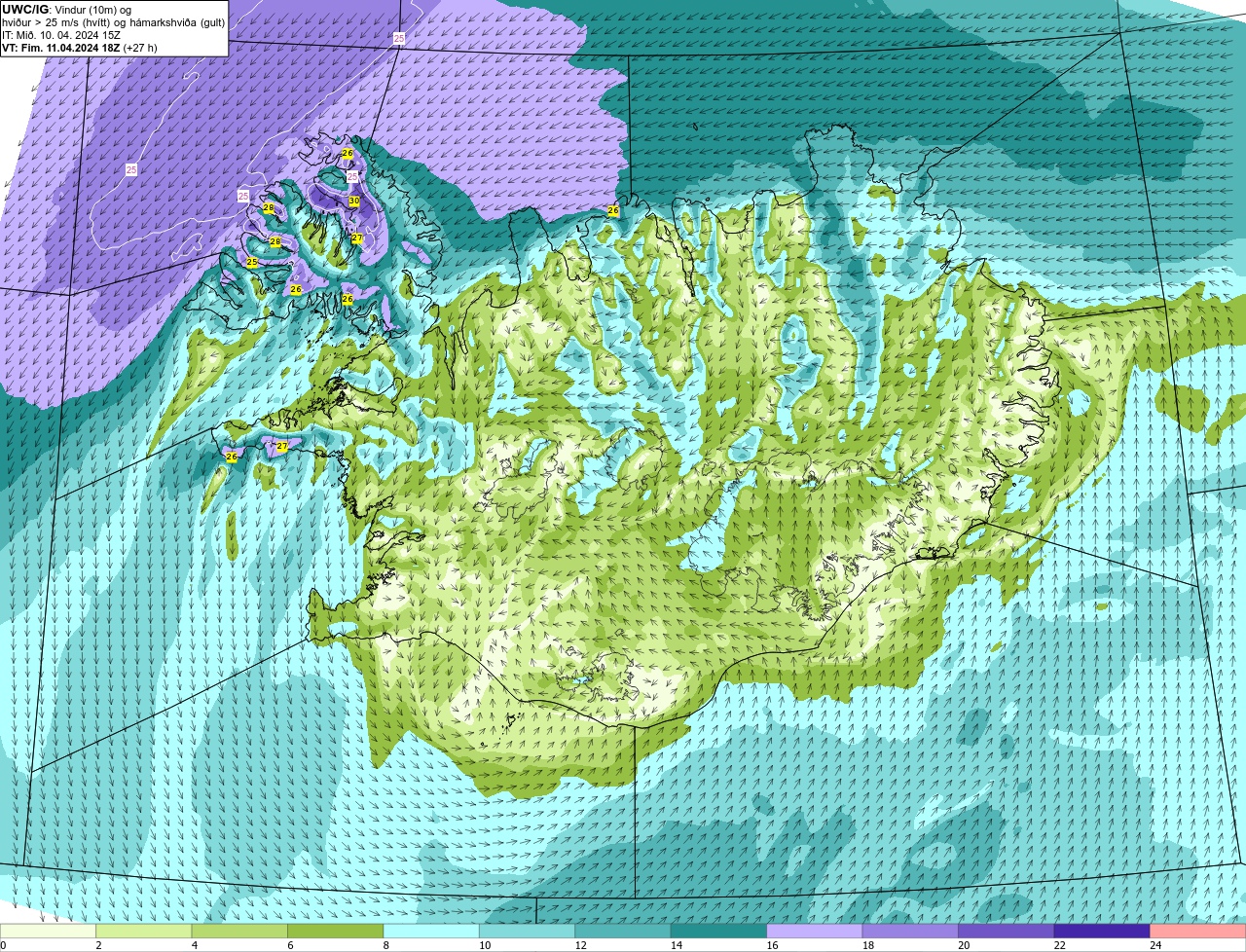Click the 10–12 m/s light teal legend swatch
This screenshot has width=1246, height=952.
tap(529, 931)
